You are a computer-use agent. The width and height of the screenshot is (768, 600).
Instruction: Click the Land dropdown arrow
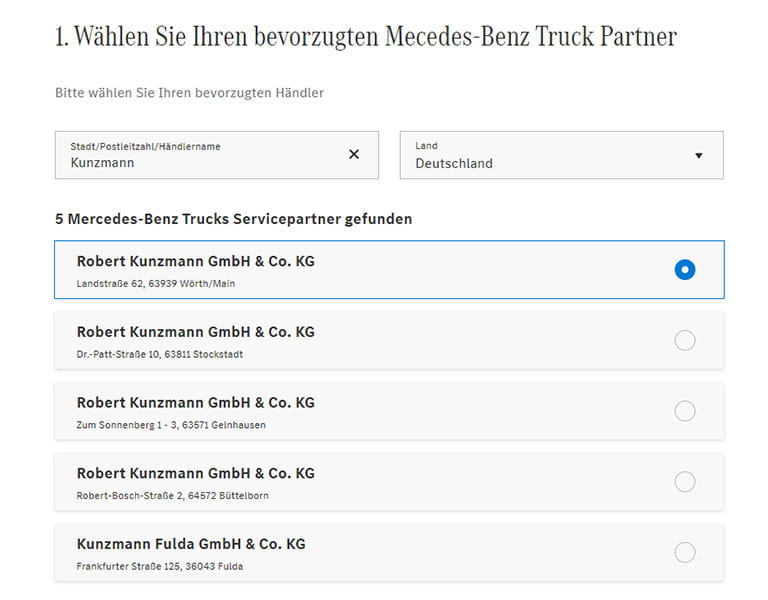[698, 155]
